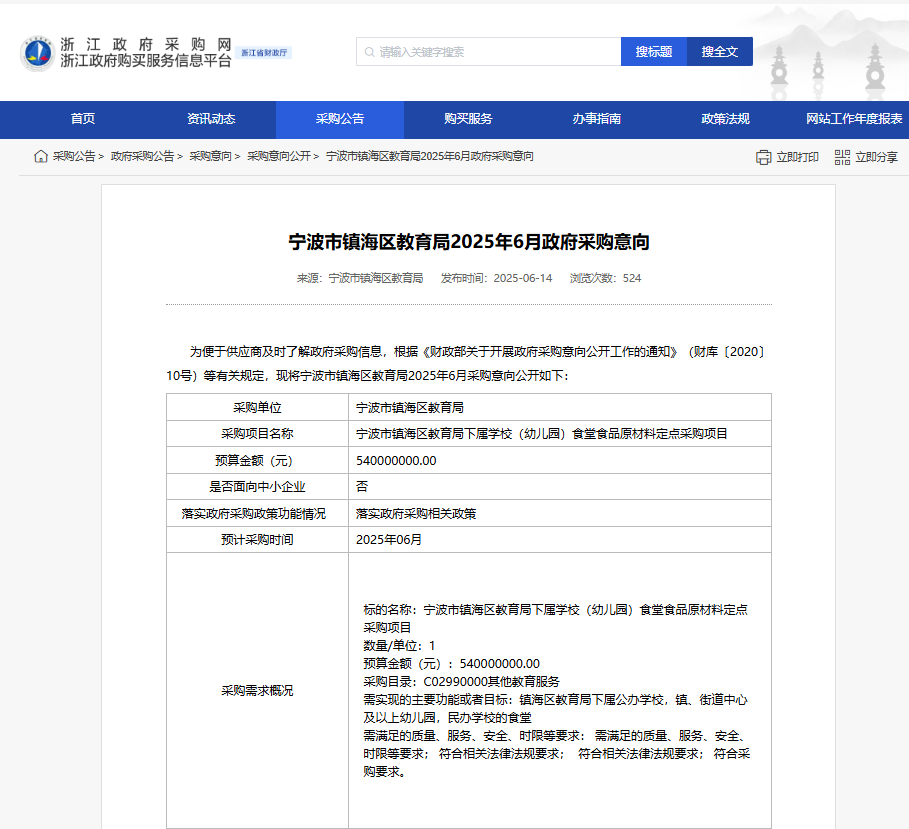
Task: Click the 搜全文 search button
Action: pos(720,52)
